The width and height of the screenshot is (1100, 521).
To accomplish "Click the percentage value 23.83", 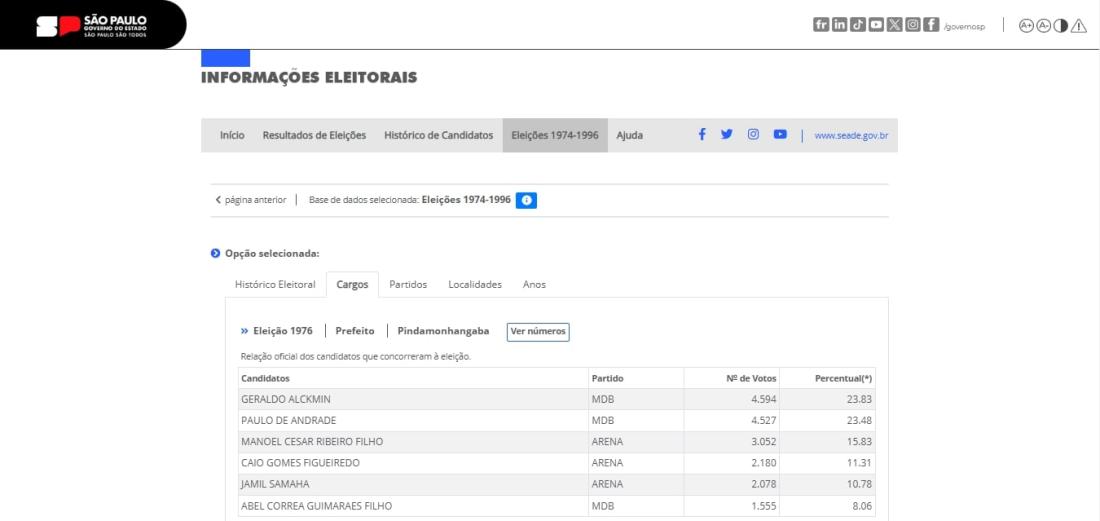I will click(x=859, y=400).
